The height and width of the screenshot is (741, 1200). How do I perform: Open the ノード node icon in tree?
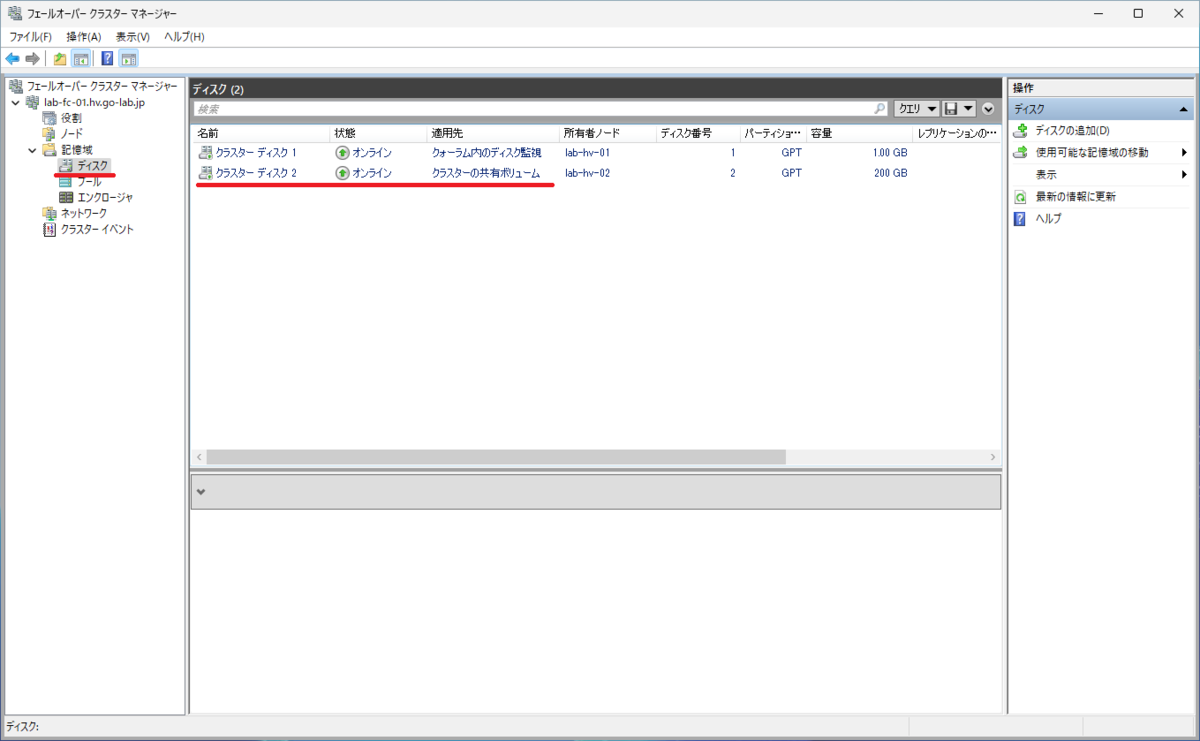point(50,134)
